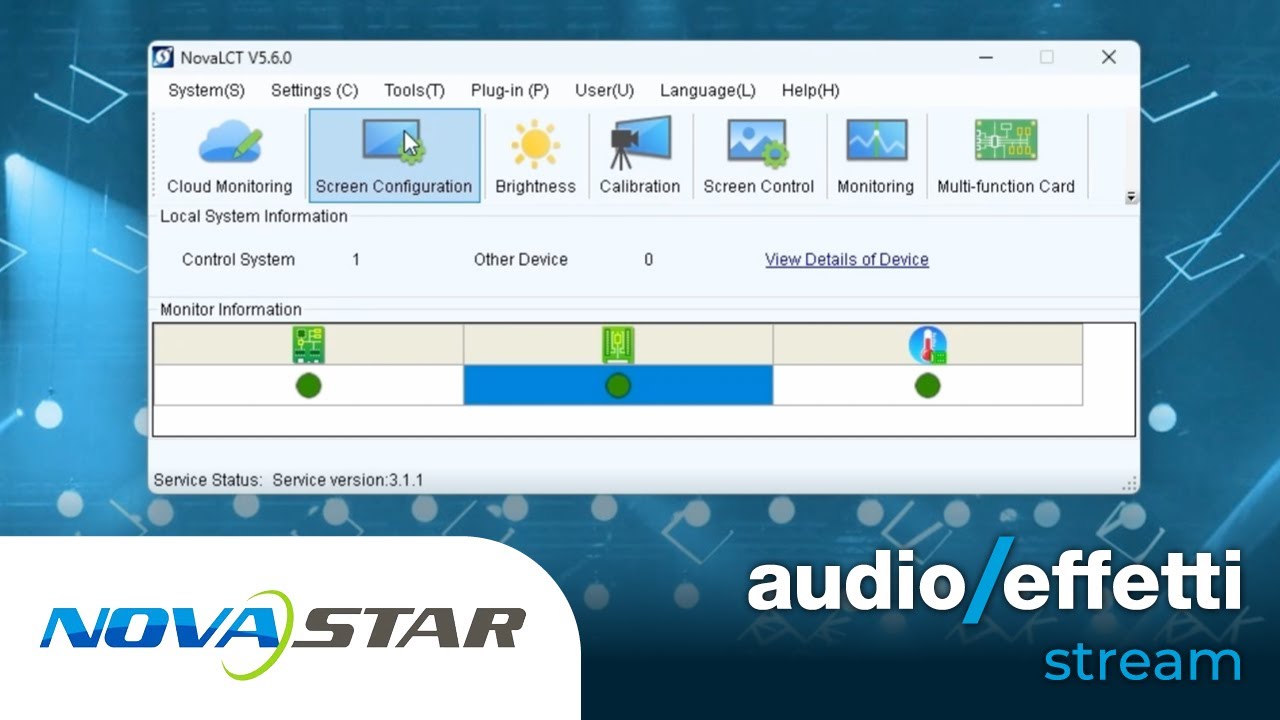Open the Plug-in (P) menu
Image resolution: width=1280 pixels, height=720 pixels.
coord(510,90)
